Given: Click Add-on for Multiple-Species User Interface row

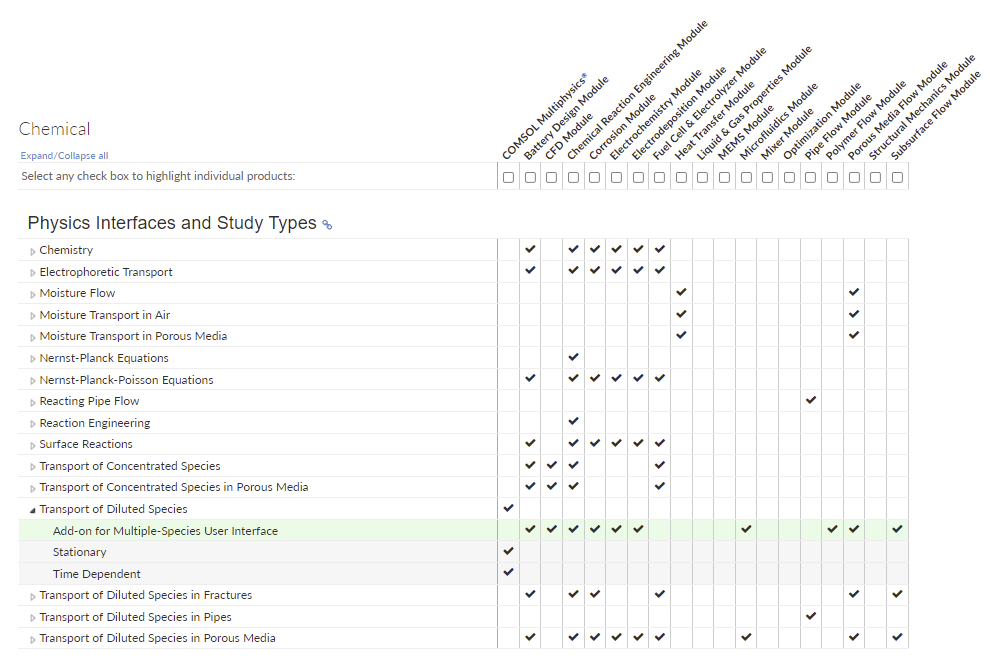Looking at the screenshot, I should [x=165, y=531].
